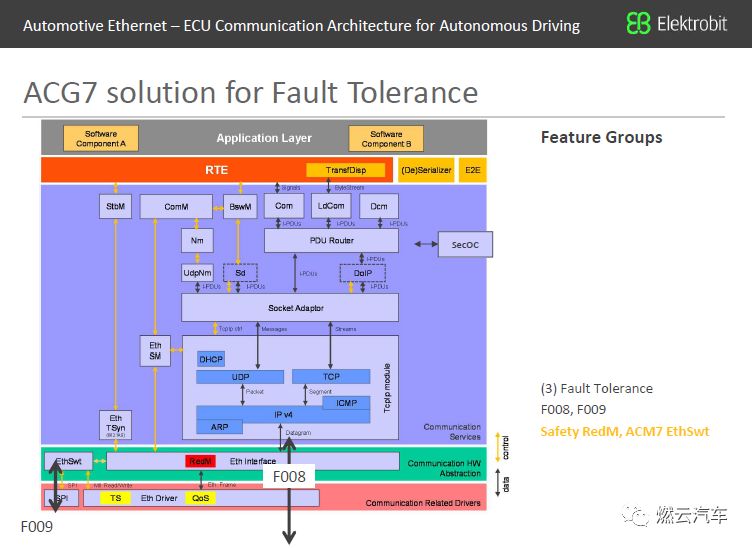The width and height of the screenshot is (752, 548).
Task: Click the 'Datagram' label under IP v4
Action: [x=298, y=432]
